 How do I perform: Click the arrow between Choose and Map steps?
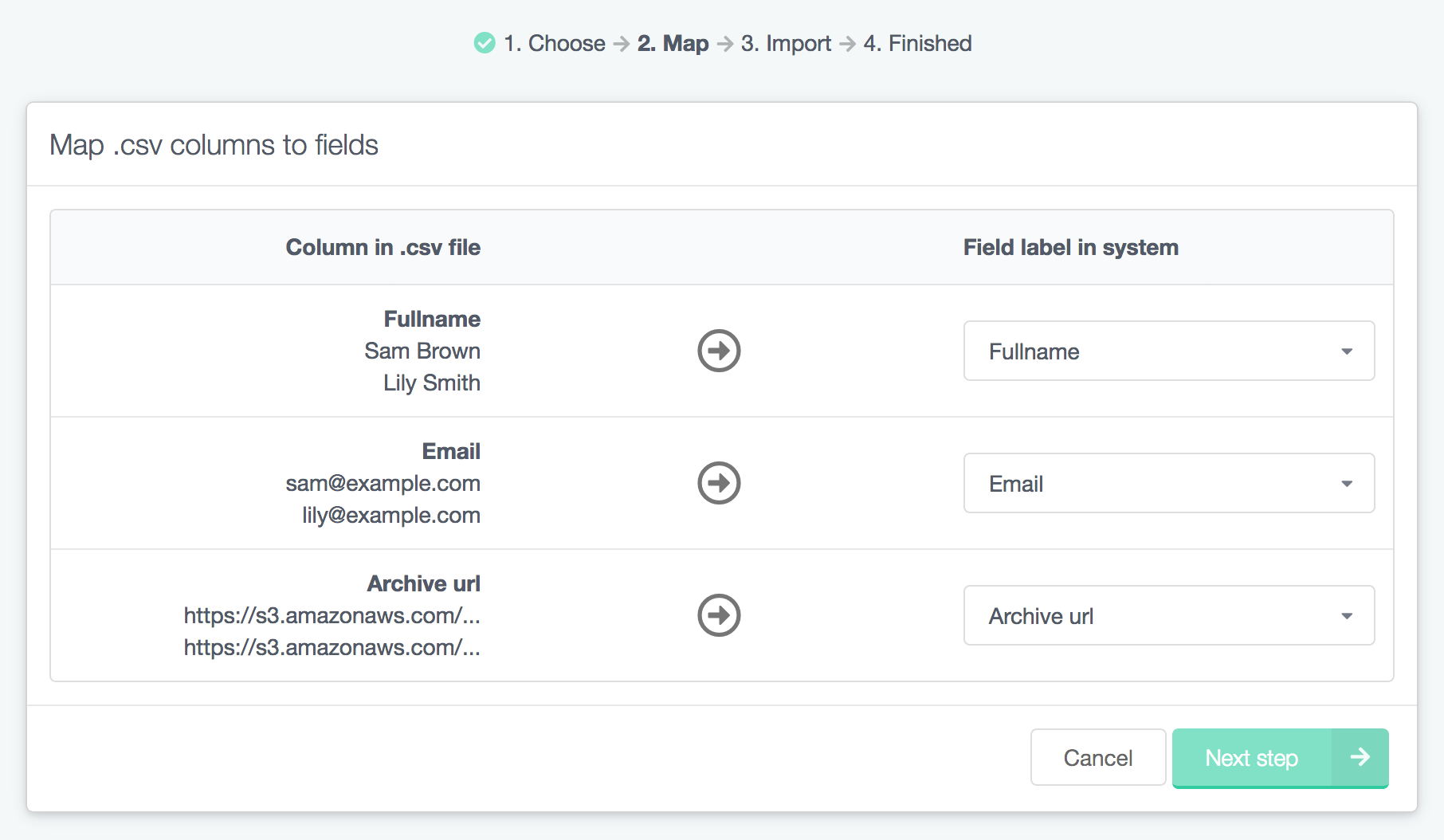(622, 44)
